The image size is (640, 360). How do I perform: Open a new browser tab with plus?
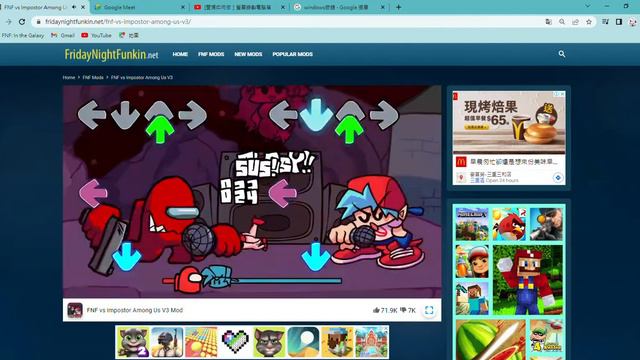(398, 7)
